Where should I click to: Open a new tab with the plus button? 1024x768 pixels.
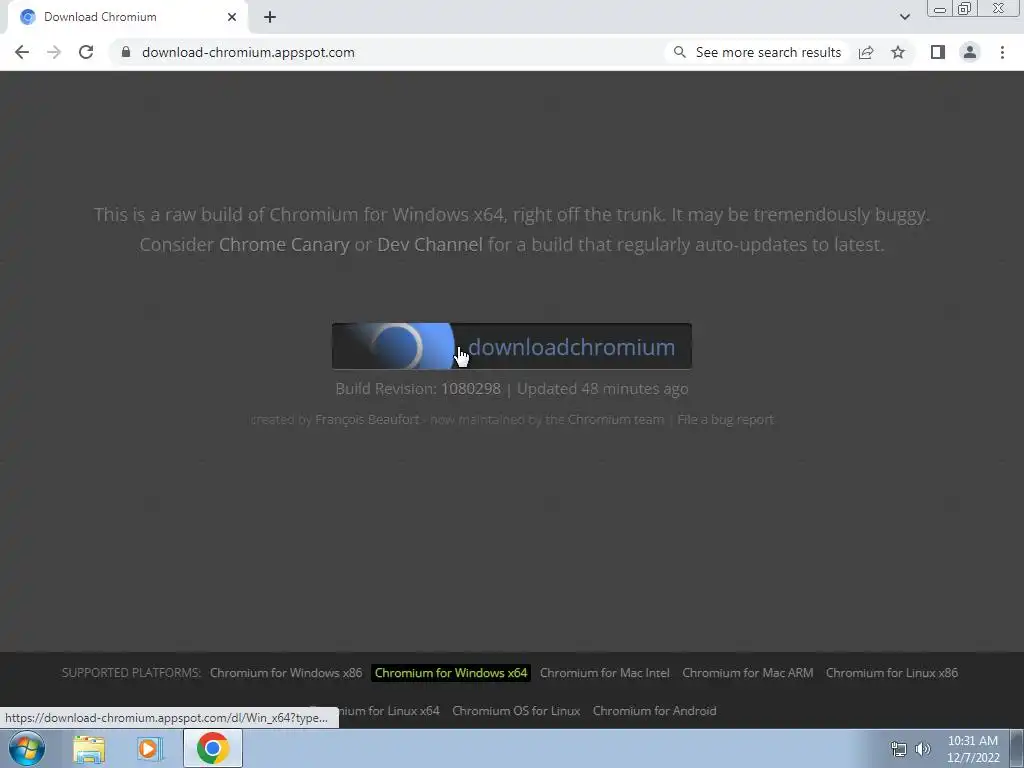click(270, 17)
